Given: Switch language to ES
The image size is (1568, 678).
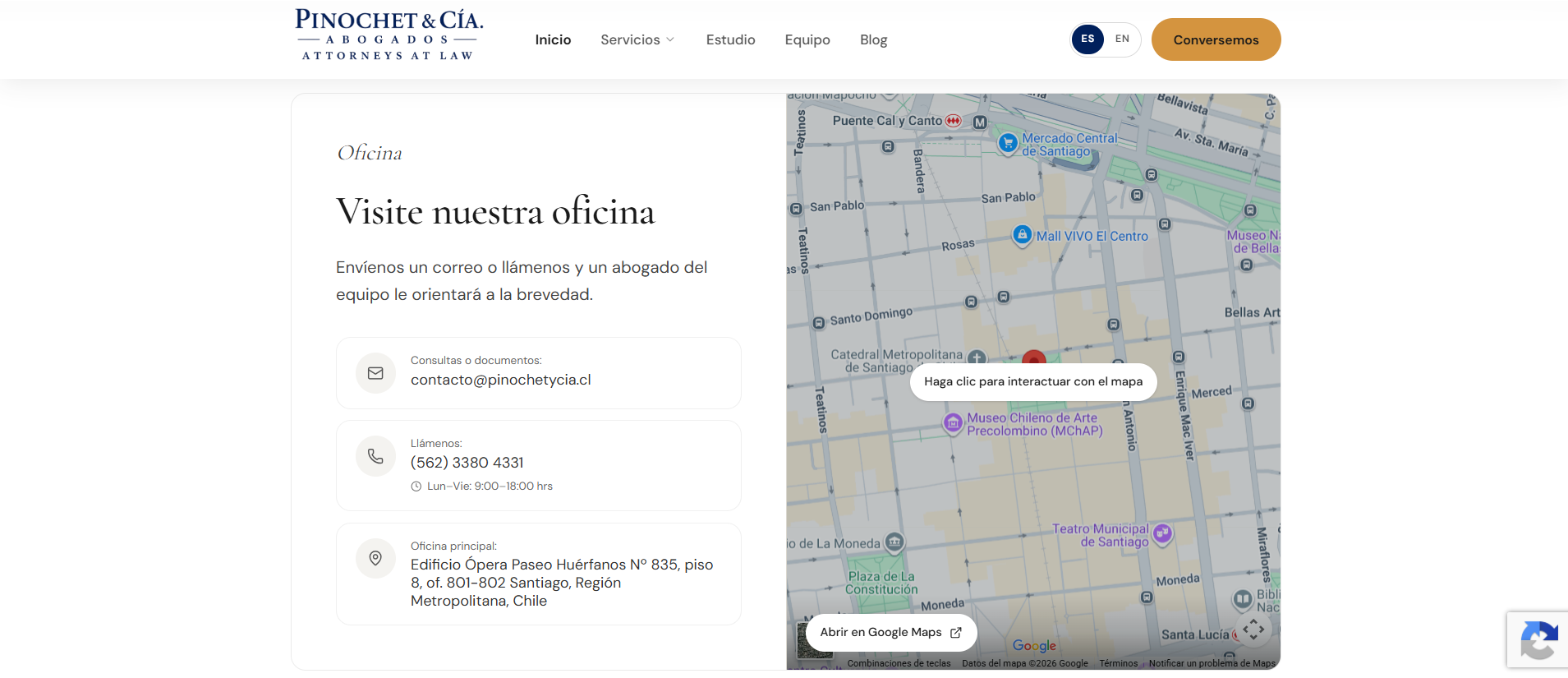Looking at the screenshot, I should click(1087, 39).
